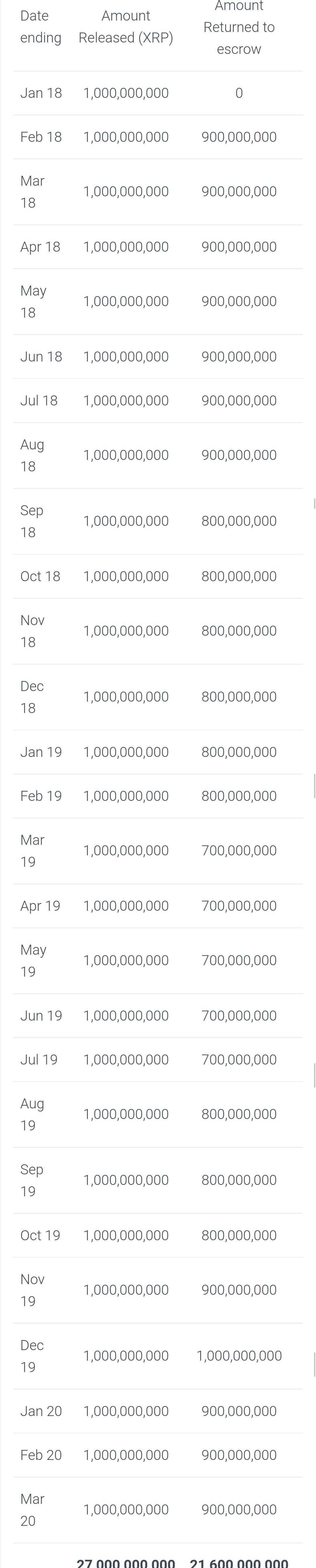Click the total returned 21,600,000,000 figure
Viewport: 316px width, 1568px height.
coord(239,1562)
